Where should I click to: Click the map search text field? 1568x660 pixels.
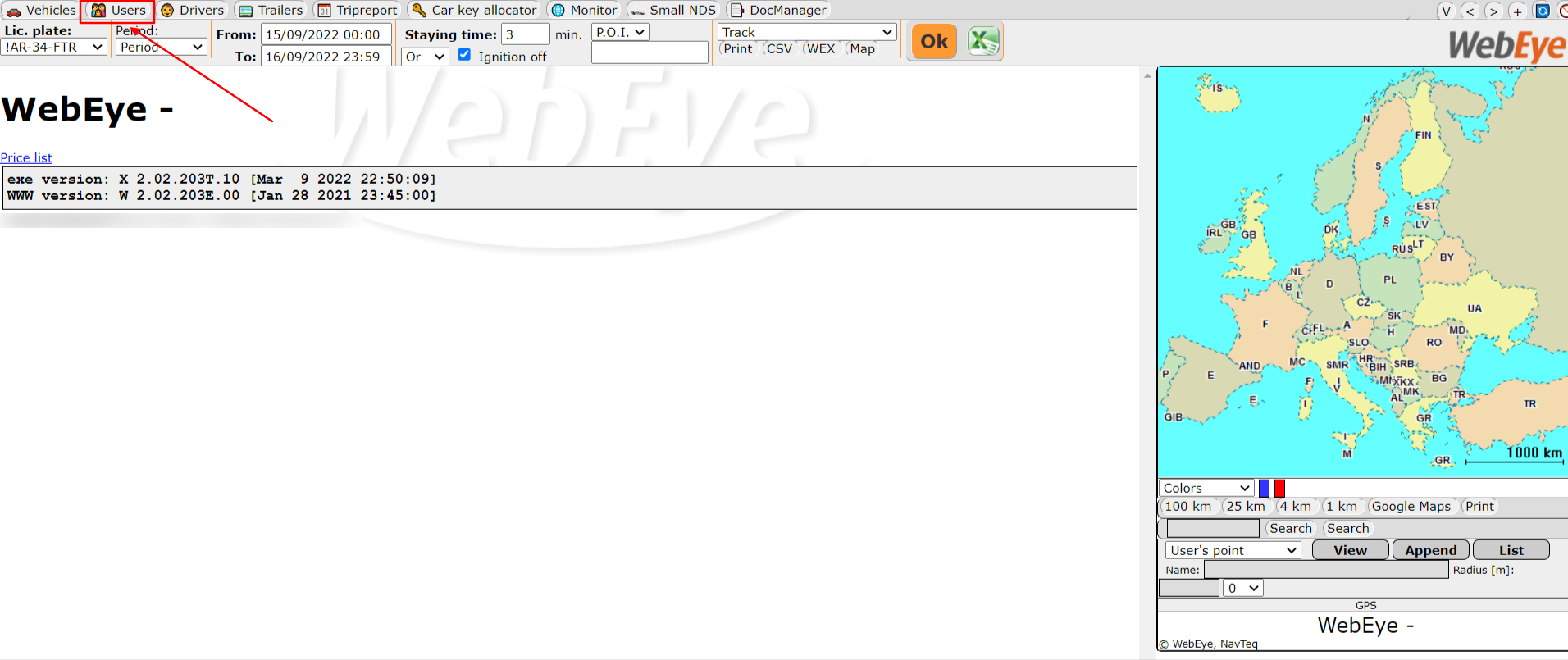tap(1213, 529)
